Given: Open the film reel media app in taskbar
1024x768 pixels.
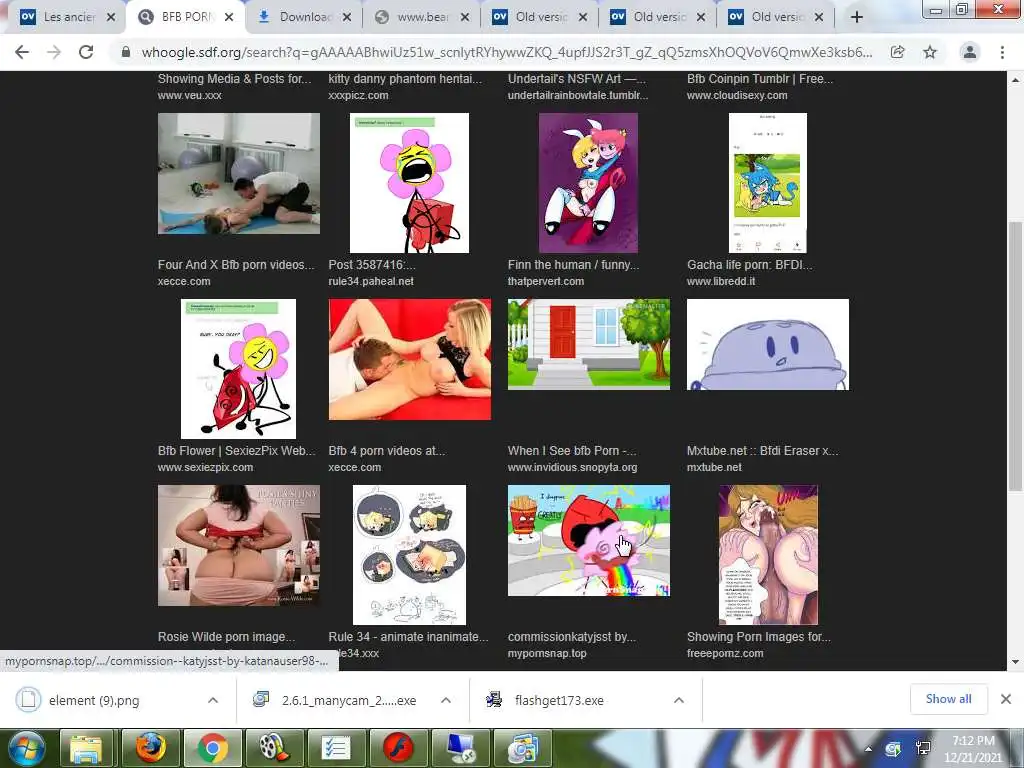Looking at the screenshot, I should pos(274,748).
